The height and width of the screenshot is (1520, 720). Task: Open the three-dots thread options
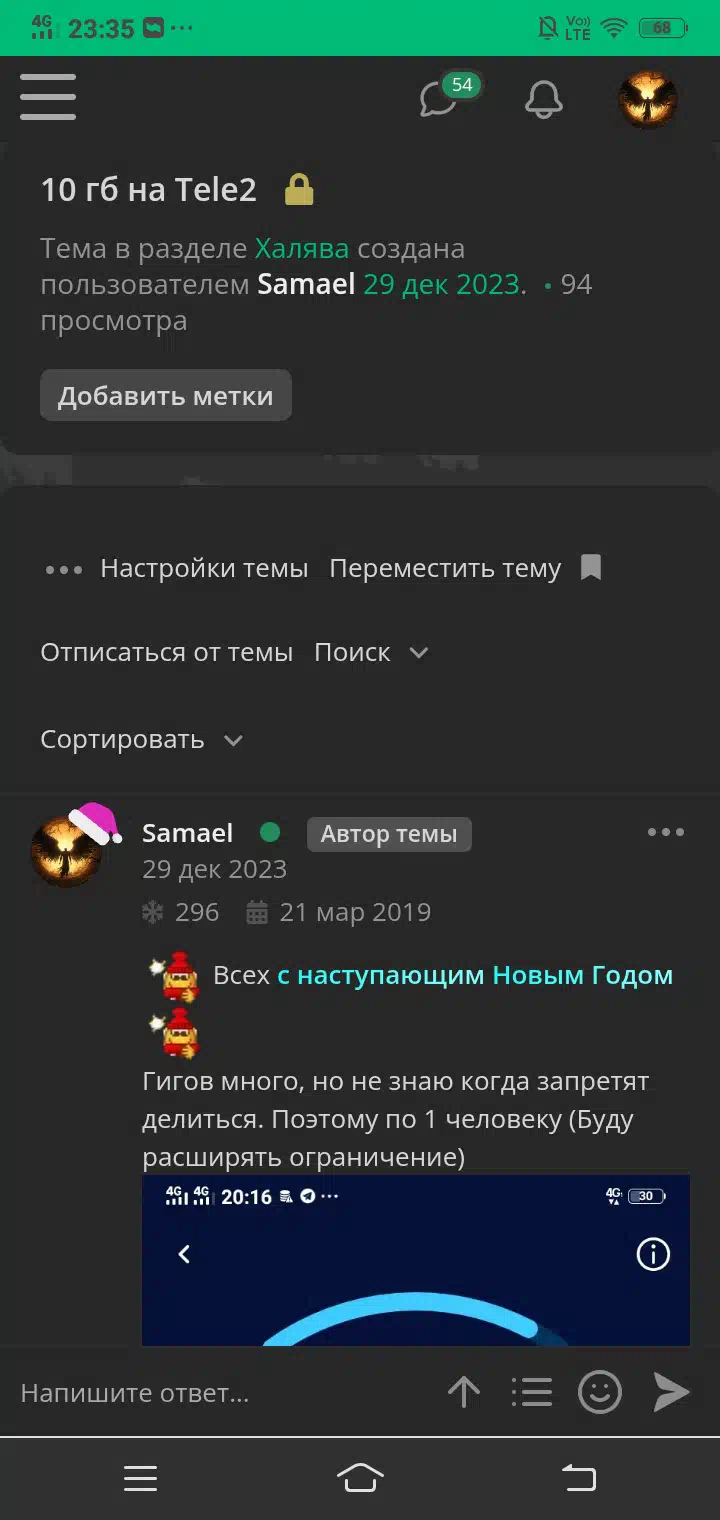[x=64, y=569]
